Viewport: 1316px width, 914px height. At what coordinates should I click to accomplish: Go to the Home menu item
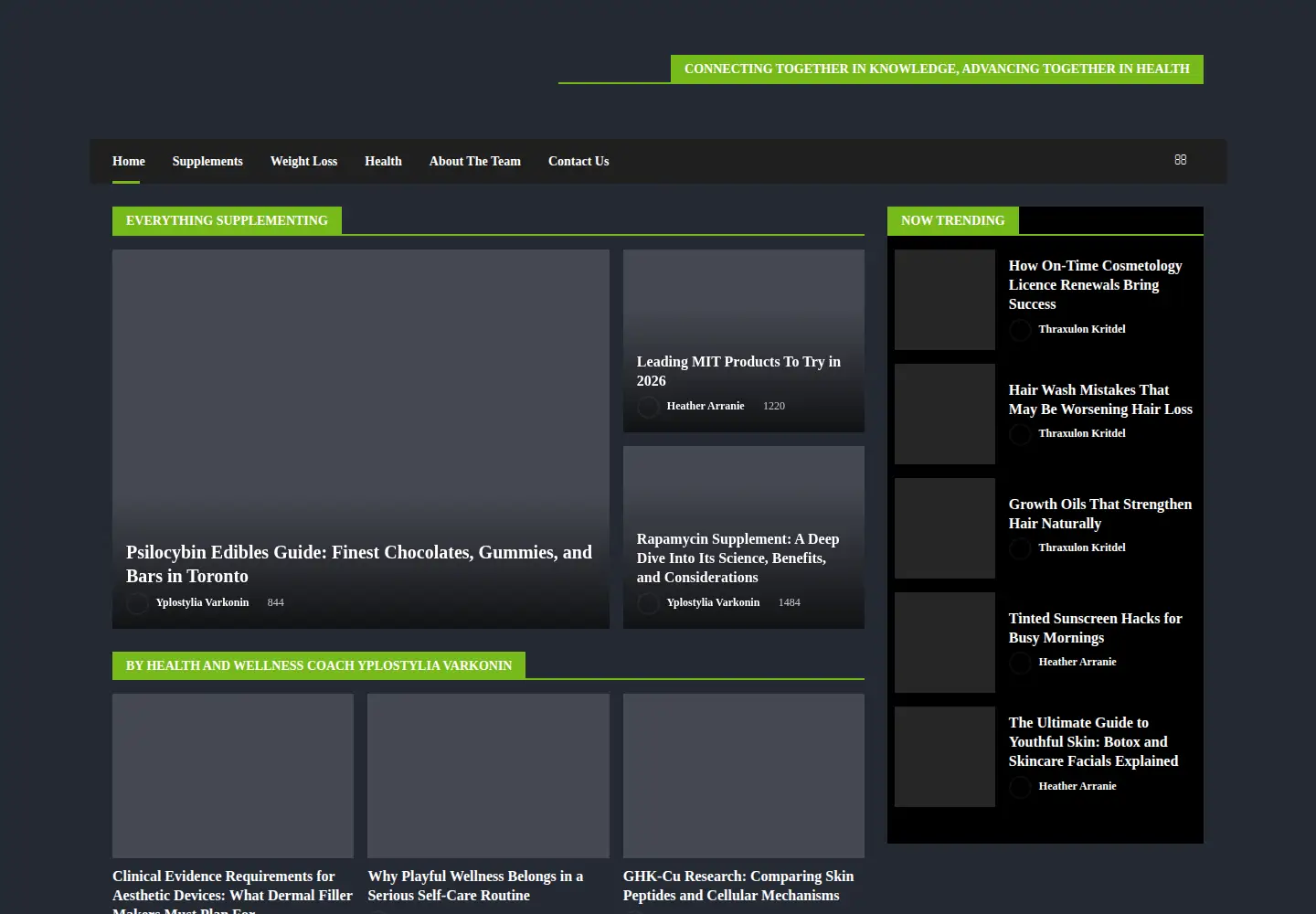click(129, 161)
